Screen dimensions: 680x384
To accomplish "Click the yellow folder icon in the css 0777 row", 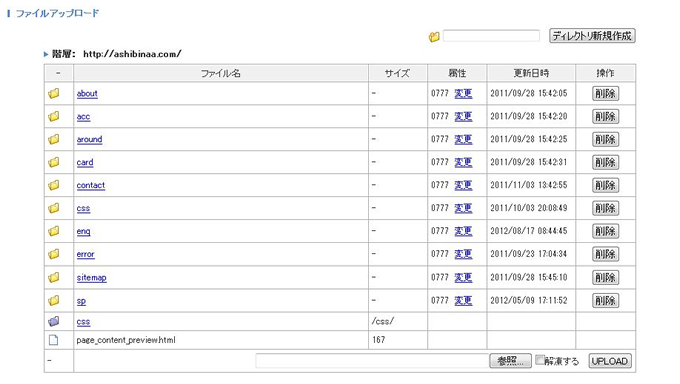I will 54,208.
